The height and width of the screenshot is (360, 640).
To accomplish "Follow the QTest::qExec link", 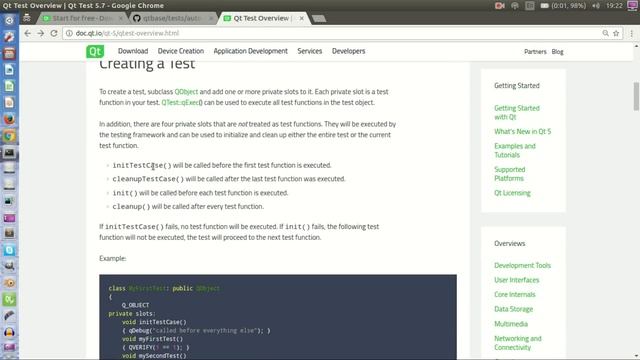I will [x=181, y=102].
